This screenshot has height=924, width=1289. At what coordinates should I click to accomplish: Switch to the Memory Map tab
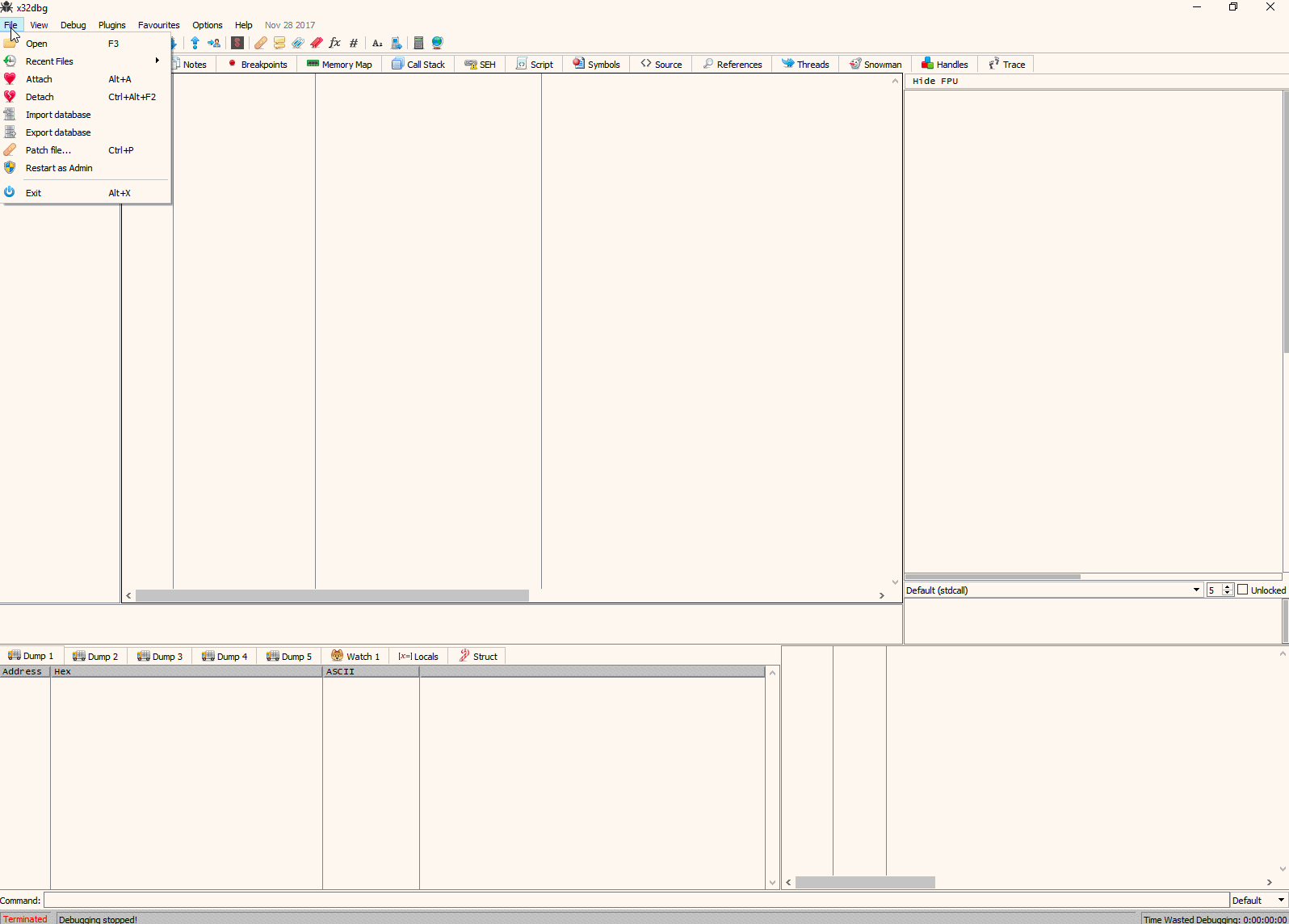(339, 65)
